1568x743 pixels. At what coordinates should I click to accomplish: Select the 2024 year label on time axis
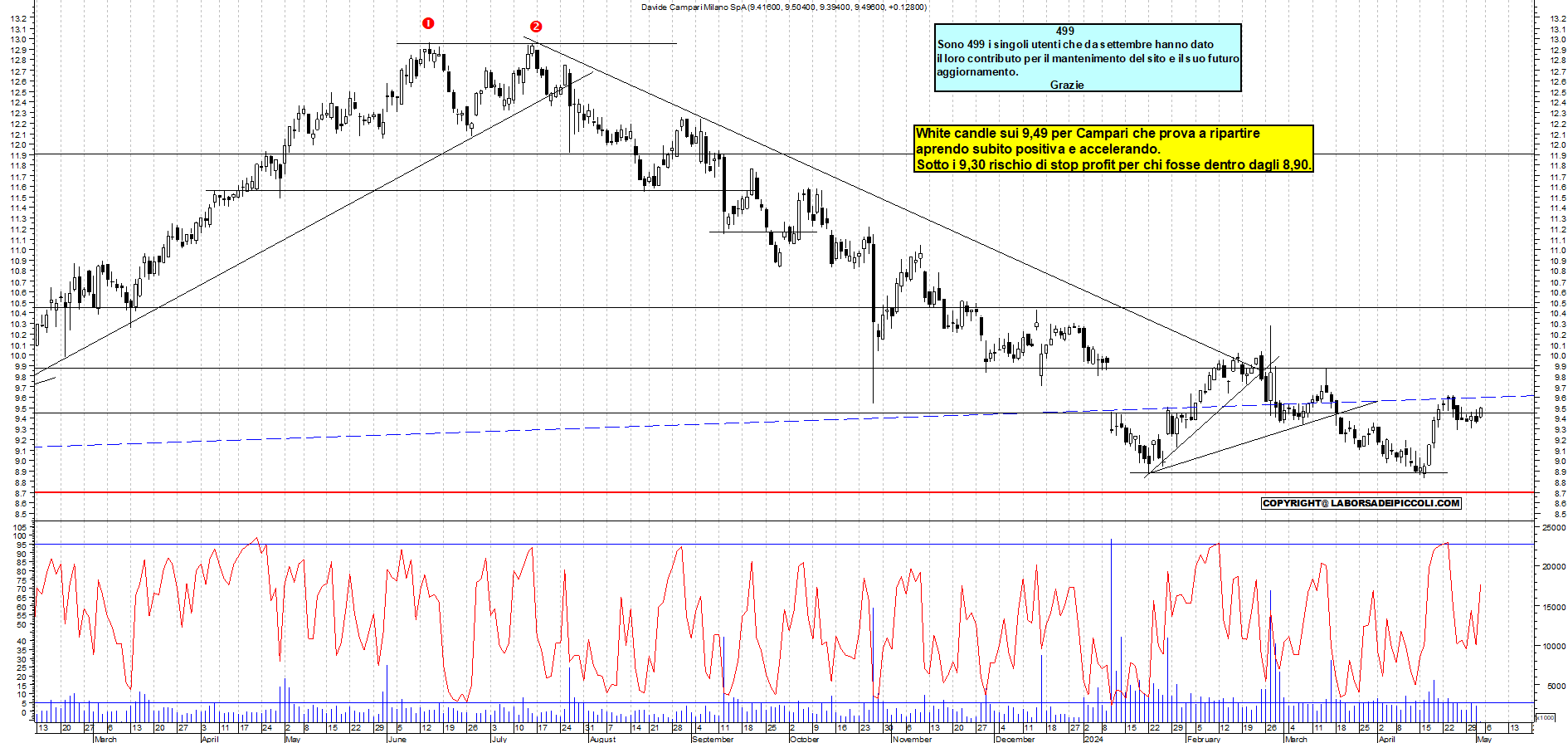(1093, 739)
